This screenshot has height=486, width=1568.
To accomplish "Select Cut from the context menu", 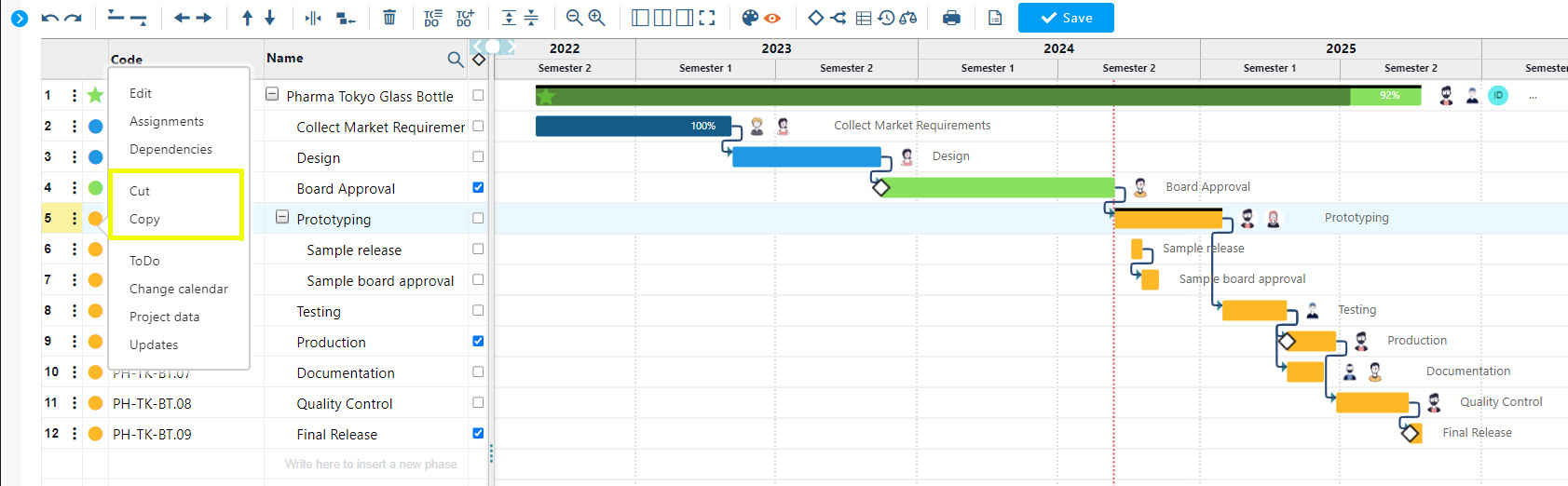I will coord(140,191).
